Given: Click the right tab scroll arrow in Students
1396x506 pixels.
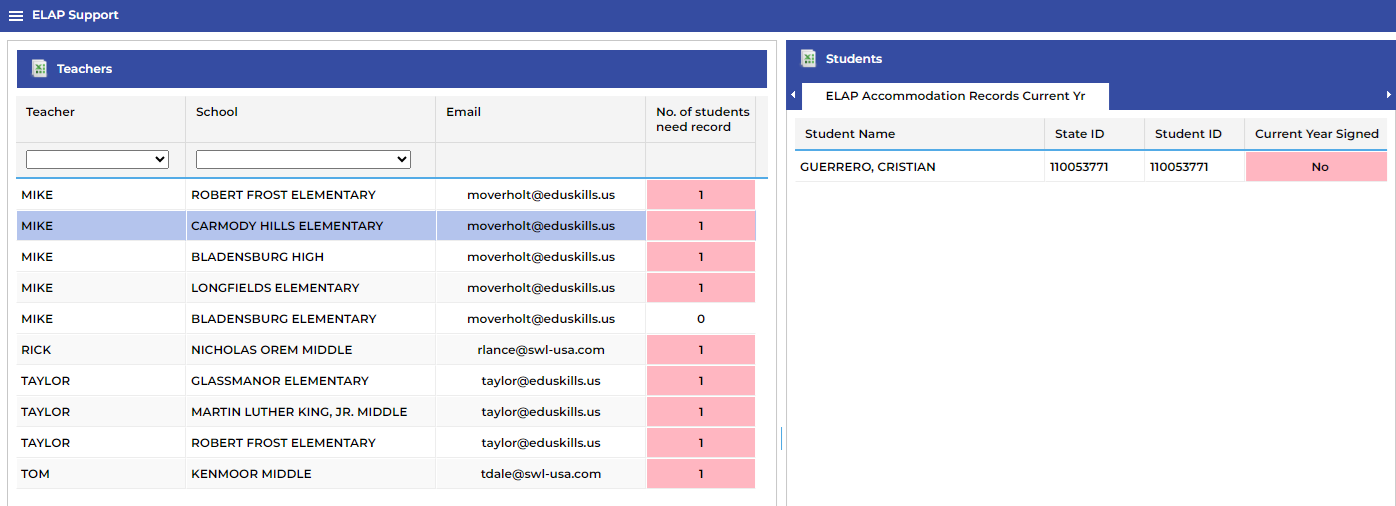Looking at the screenshot, I should coord(1389,95).
